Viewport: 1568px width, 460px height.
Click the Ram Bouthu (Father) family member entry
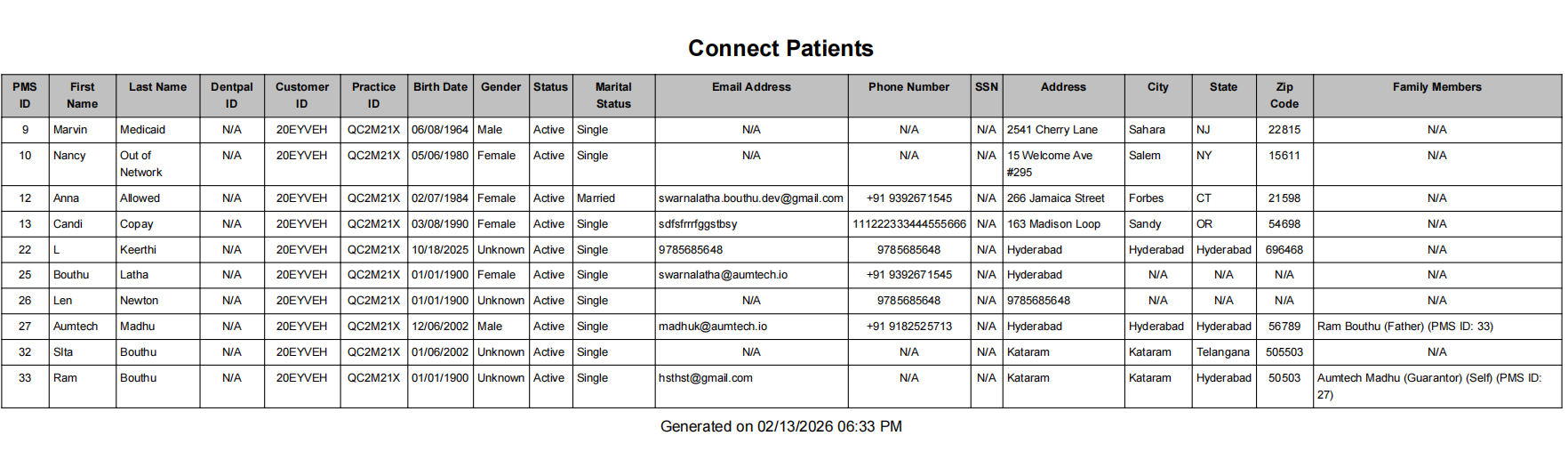point(1405,327)
